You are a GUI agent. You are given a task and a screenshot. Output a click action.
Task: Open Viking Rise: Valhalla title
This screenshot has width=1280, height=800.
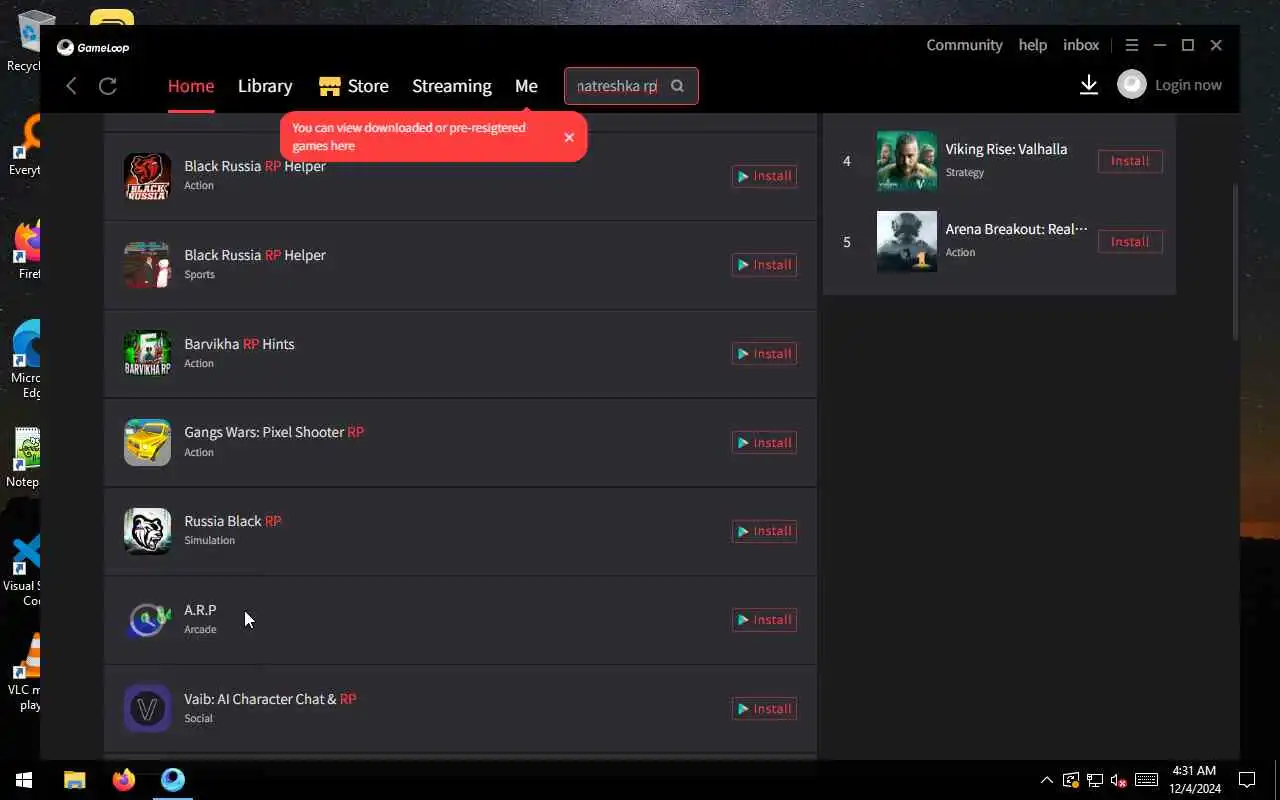pyautogui.click(x=1006, y=149)
